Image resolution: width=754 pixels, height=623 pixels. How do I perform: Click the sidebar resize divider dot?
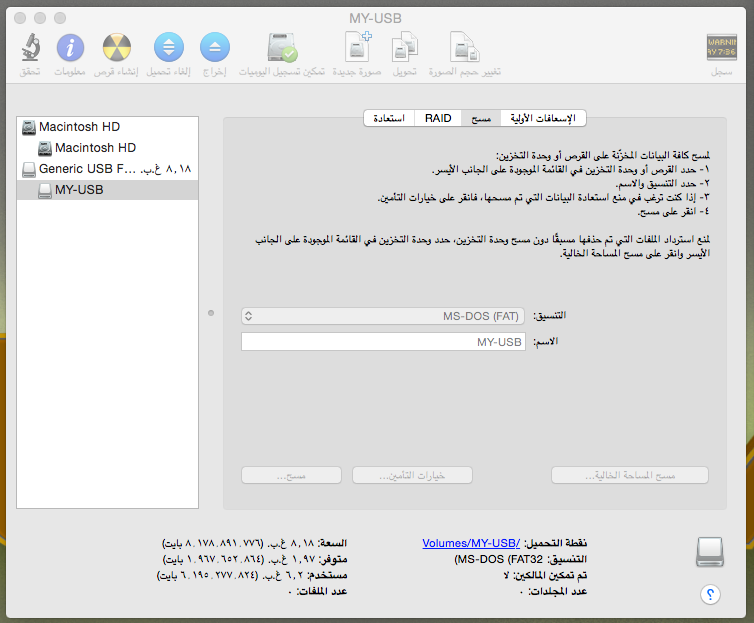(x=211, y=313)
